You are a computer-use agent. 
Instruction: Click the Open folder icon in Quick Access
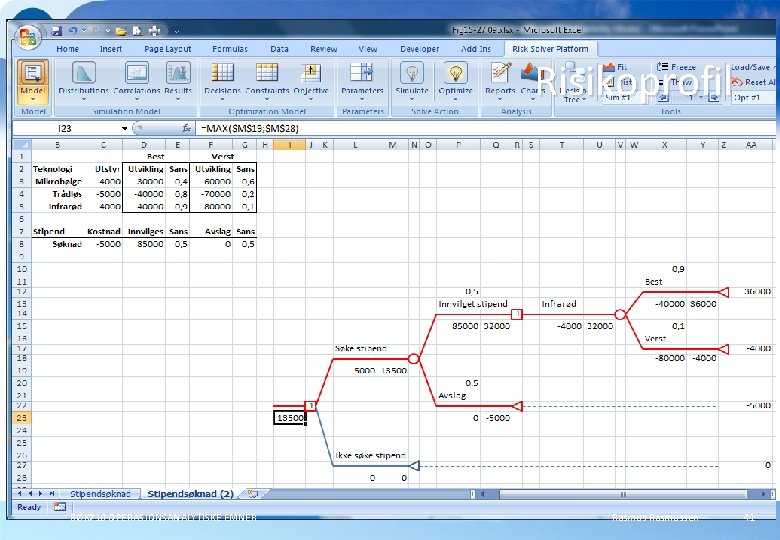point(121,31)
